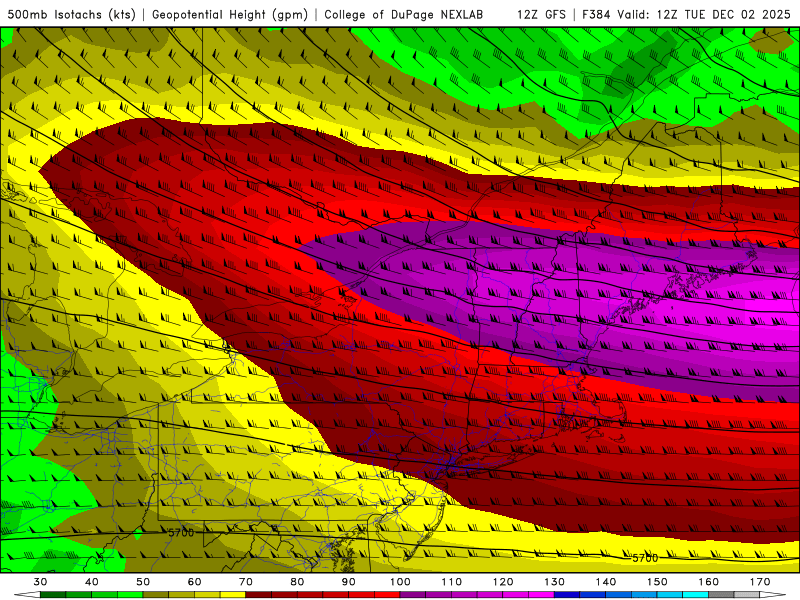Image resolution: width=800 pixels, height=600 pixels.
Task: Select the 'College of DuPage NEXLAB' credit text
Action: click(403, 14)
